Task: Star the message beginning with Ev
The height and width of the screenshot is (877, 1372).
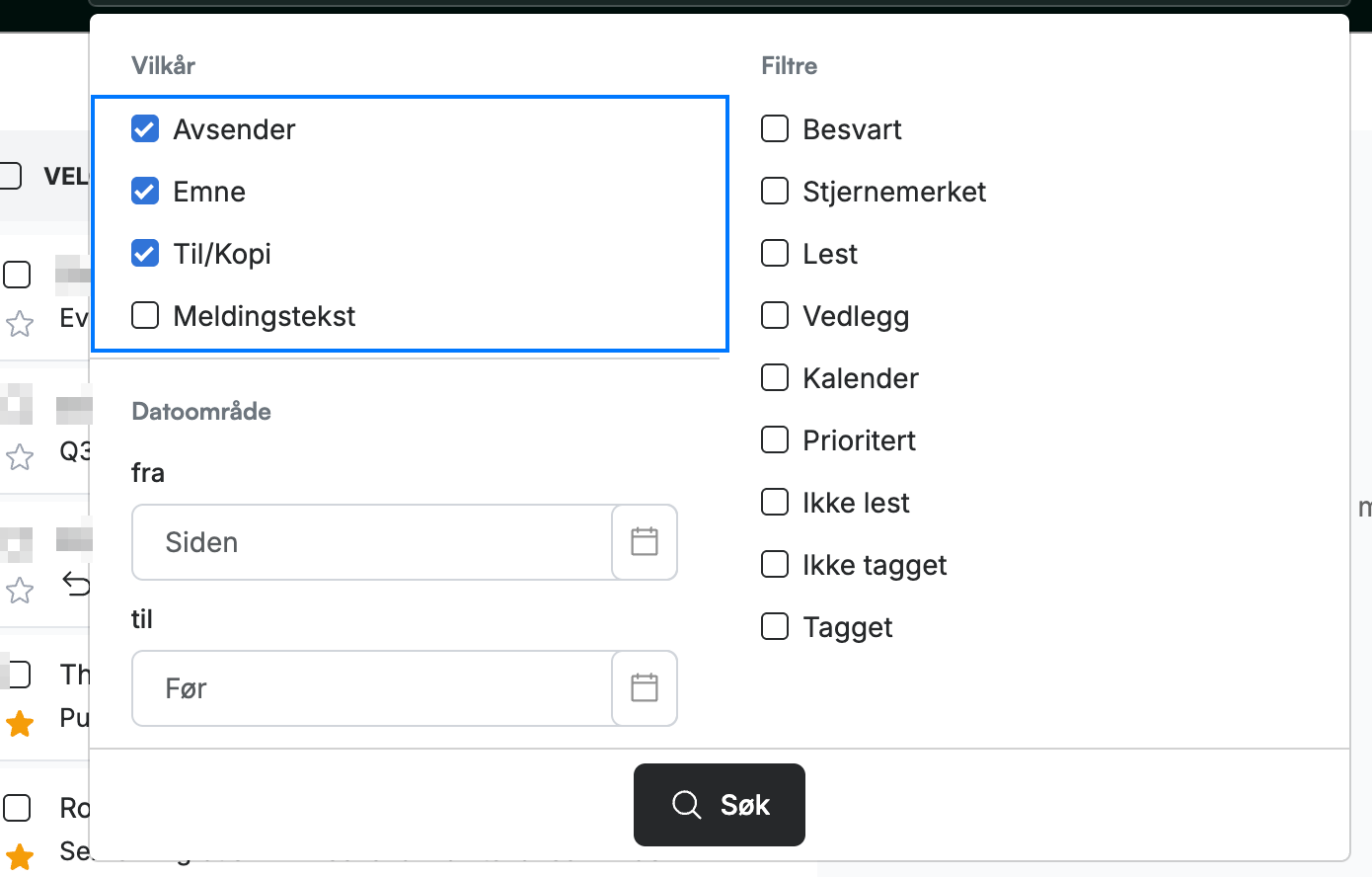Action: point(20,323)
